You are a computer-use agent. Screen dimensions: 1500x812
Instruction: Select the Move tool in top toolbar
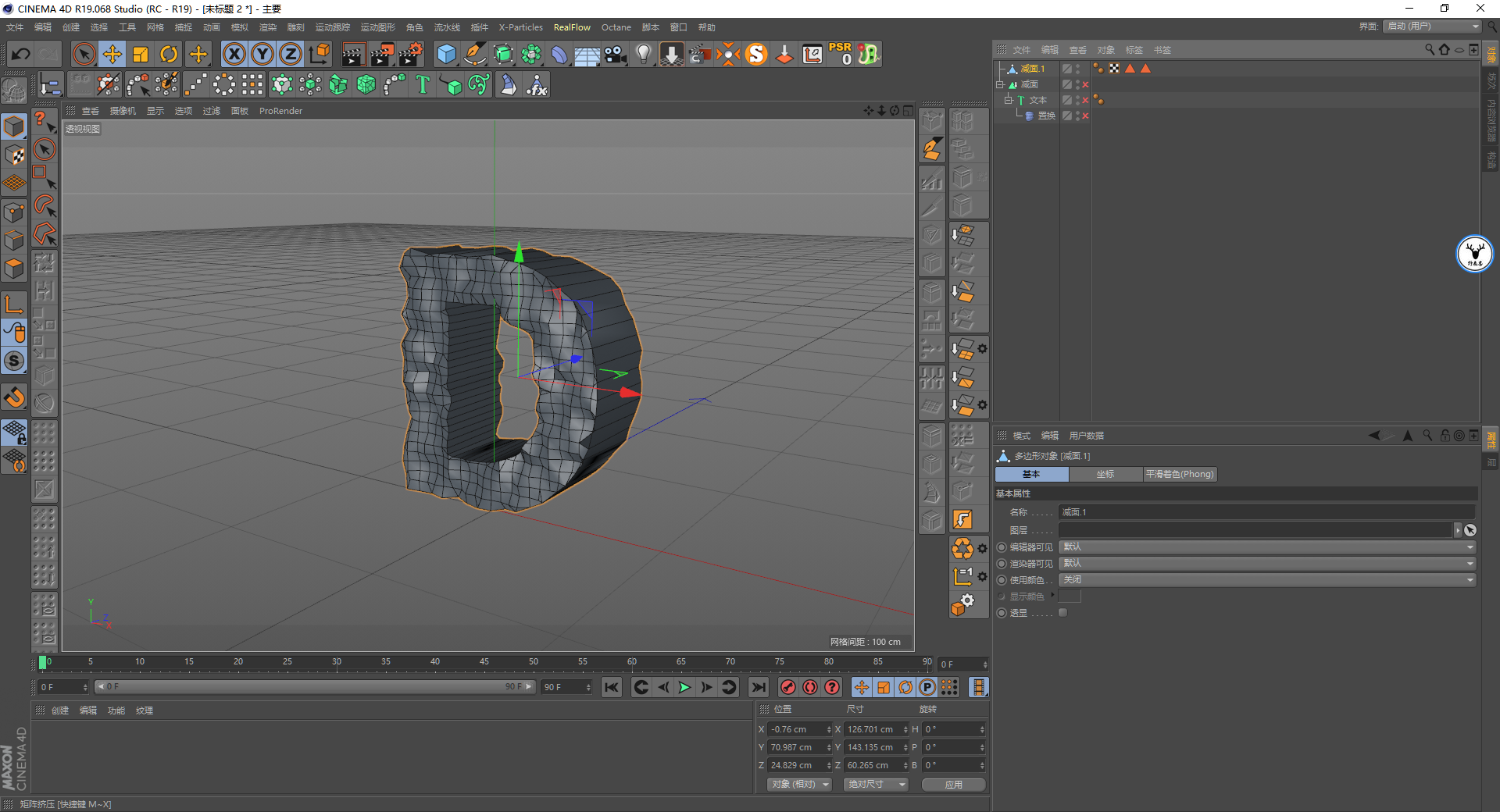[x=112, y=54]
